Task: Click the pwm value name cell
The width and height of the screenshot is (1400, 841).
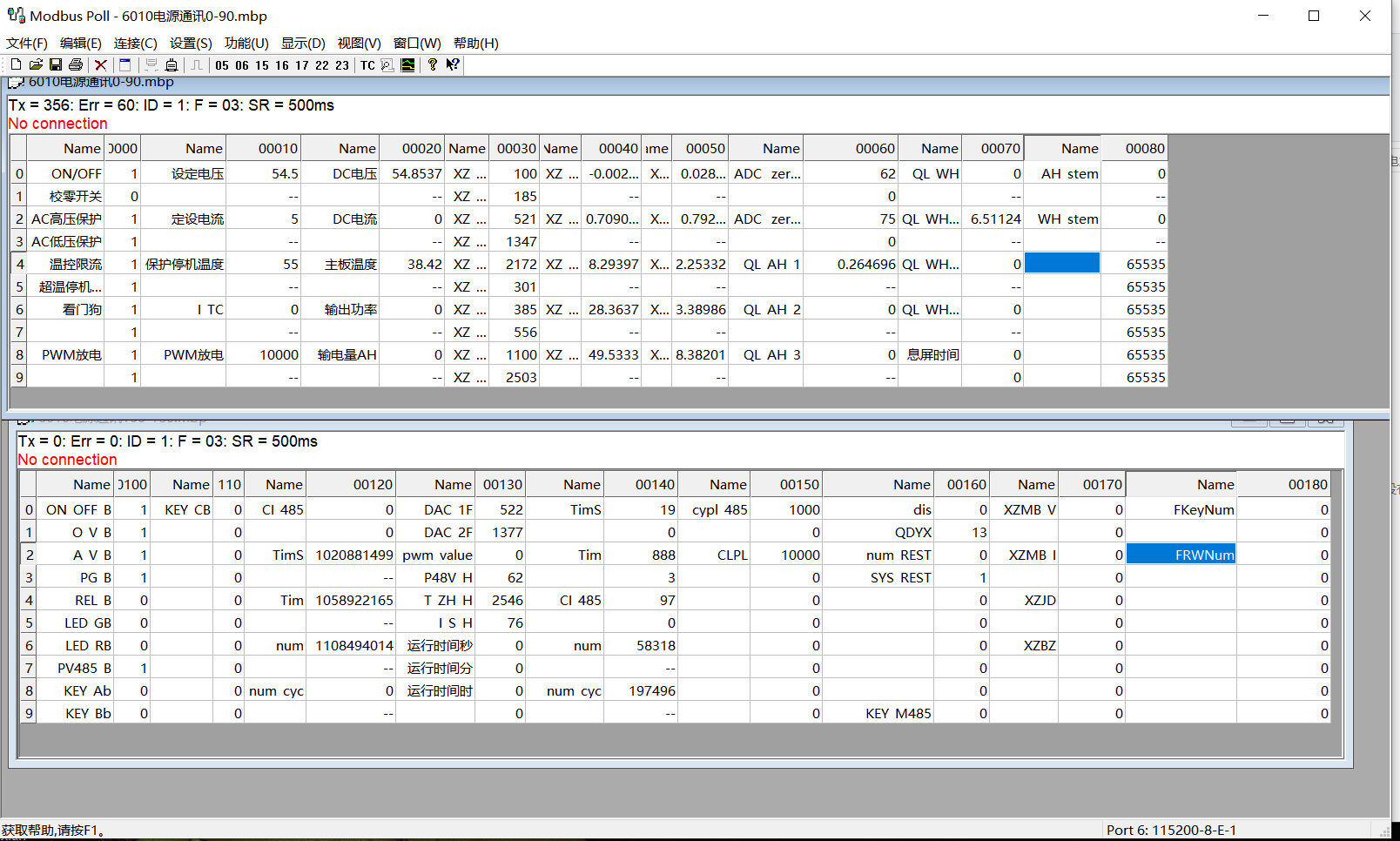Action: pos(435,555)
